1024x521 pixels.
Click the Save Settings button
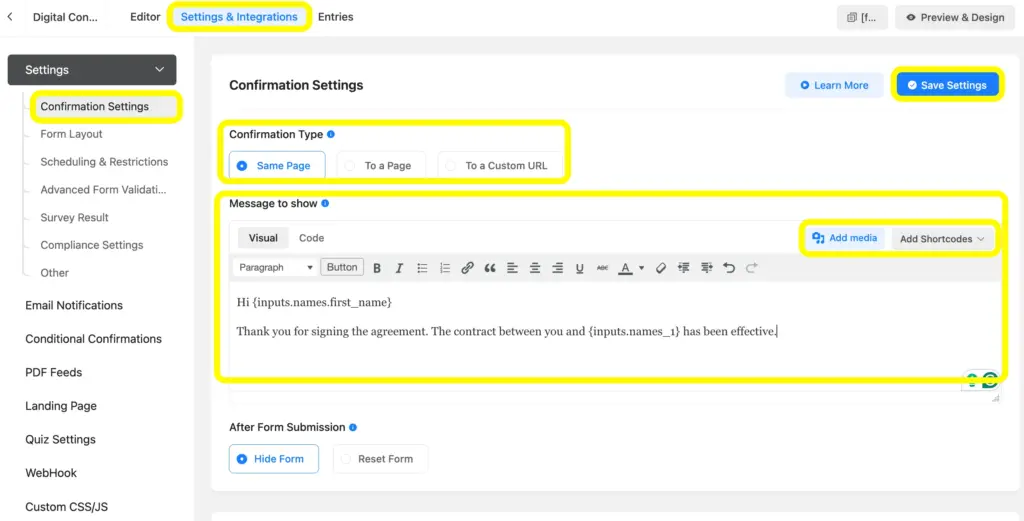pos(947,85)
